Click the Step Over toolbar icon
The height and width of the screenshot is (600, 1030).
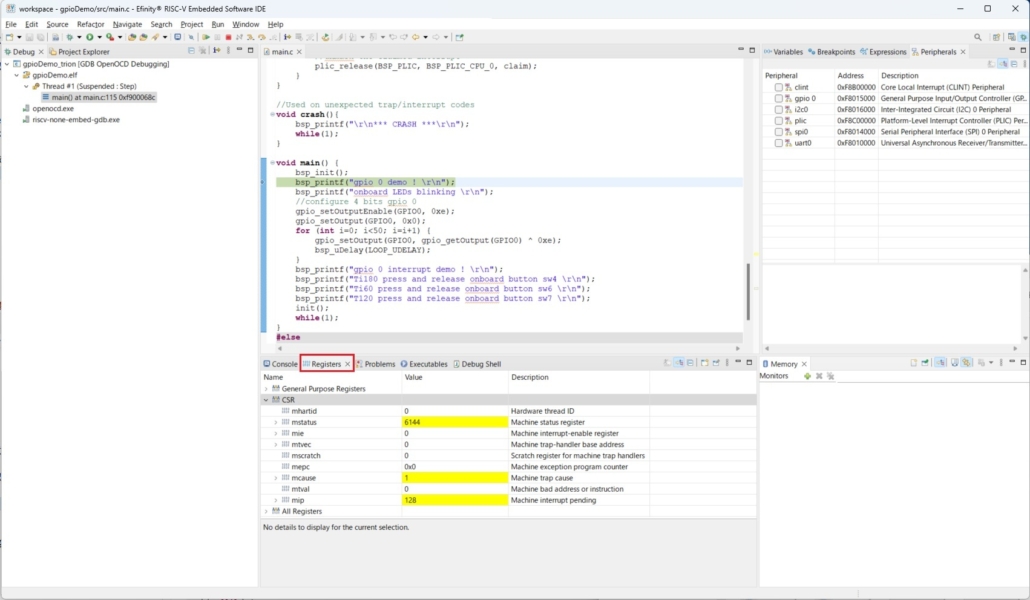(x=262, y=37)
